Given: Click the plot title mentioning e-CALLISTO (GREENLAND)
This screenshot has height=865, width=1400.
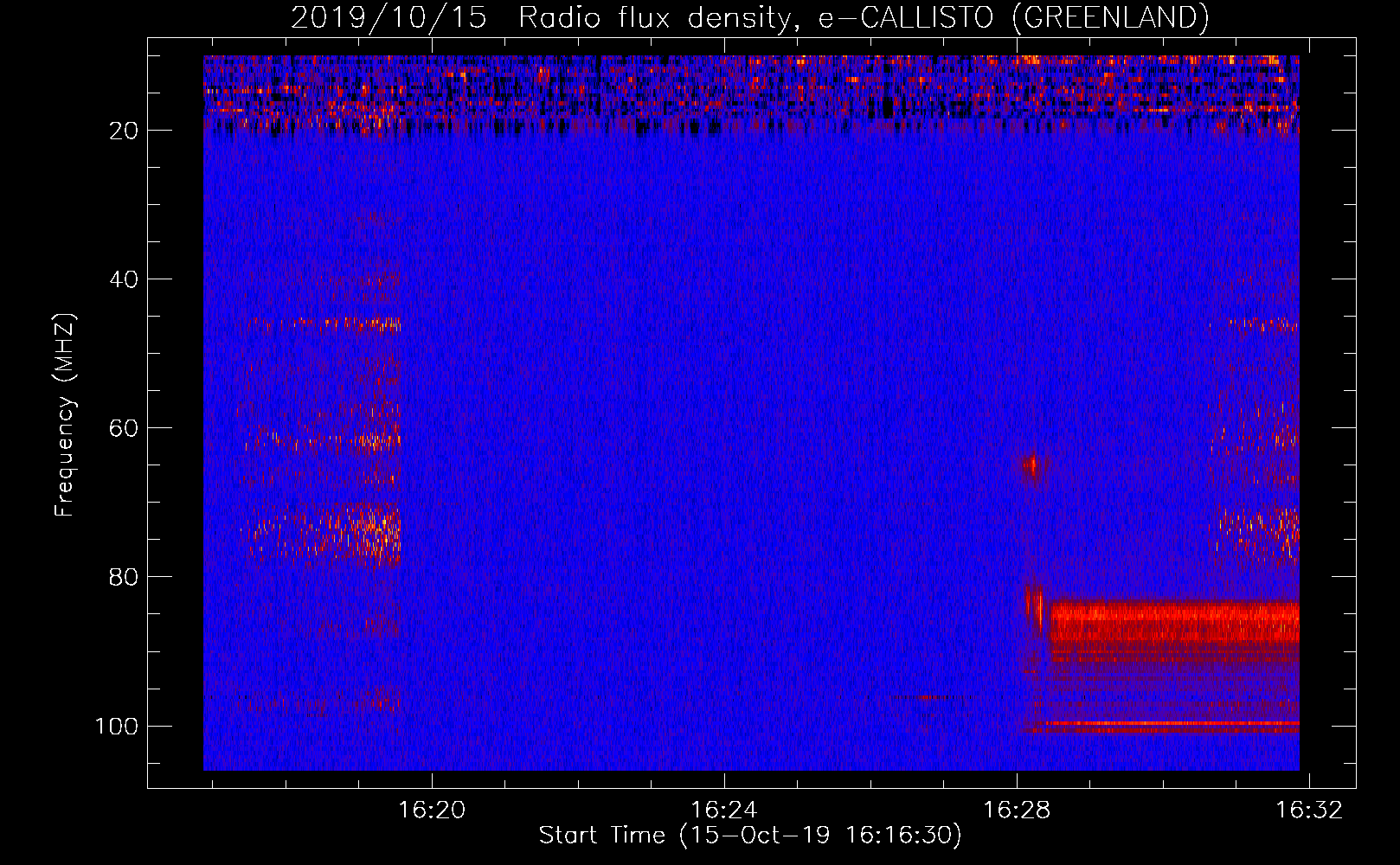Looking at the screenshot, I should (x=749, y=17).
